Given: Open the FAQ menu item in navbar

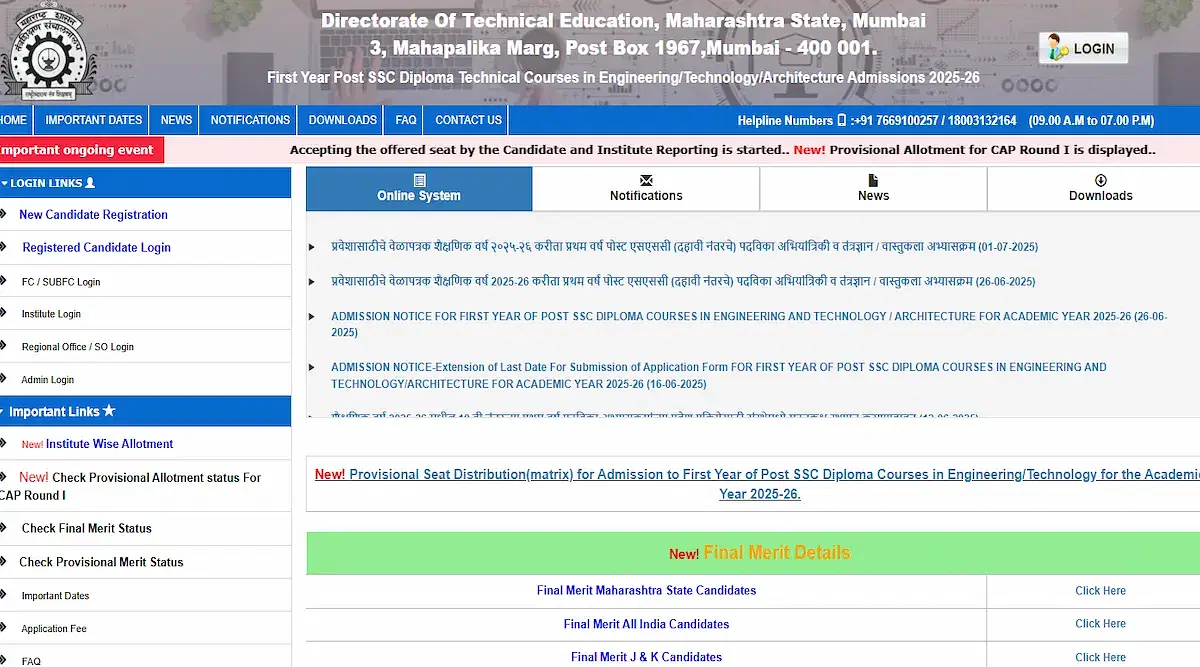Looking at the screenshot, I should (406, 120).
